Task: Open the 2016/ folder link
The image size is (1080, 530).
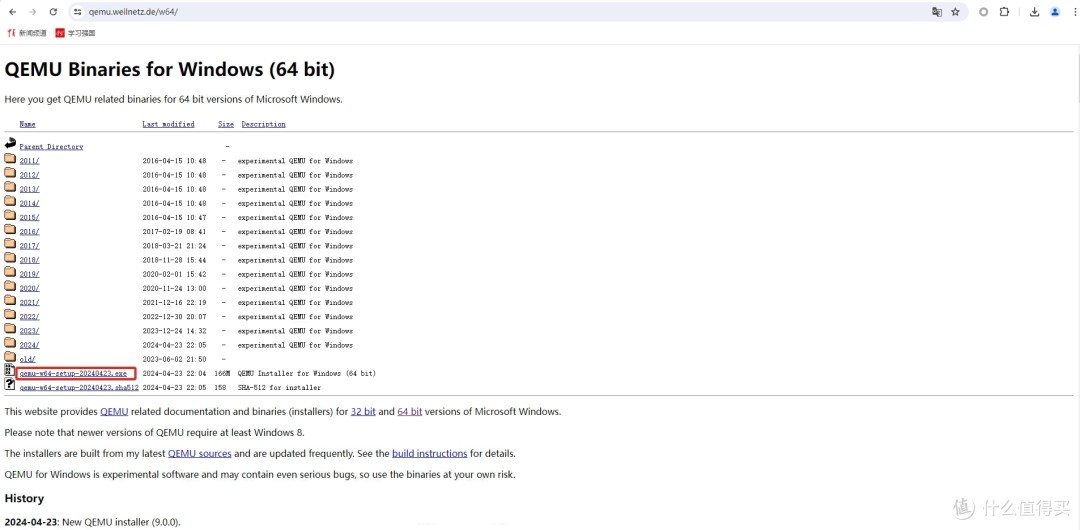Action: click(x=29, y=232)
